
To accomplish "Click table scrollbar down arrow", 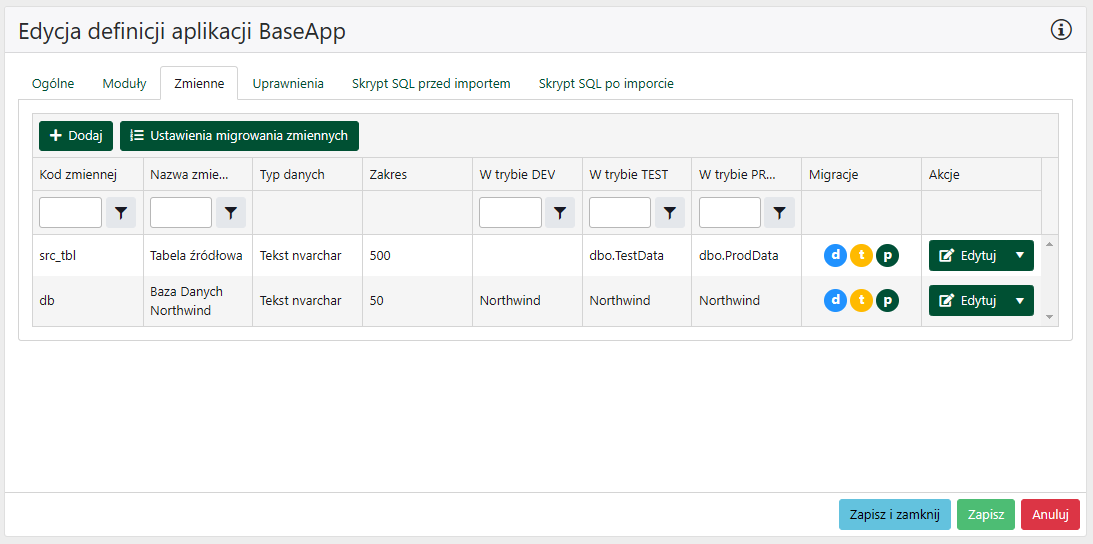I will pyautogui.click(x=1050, y=317).
